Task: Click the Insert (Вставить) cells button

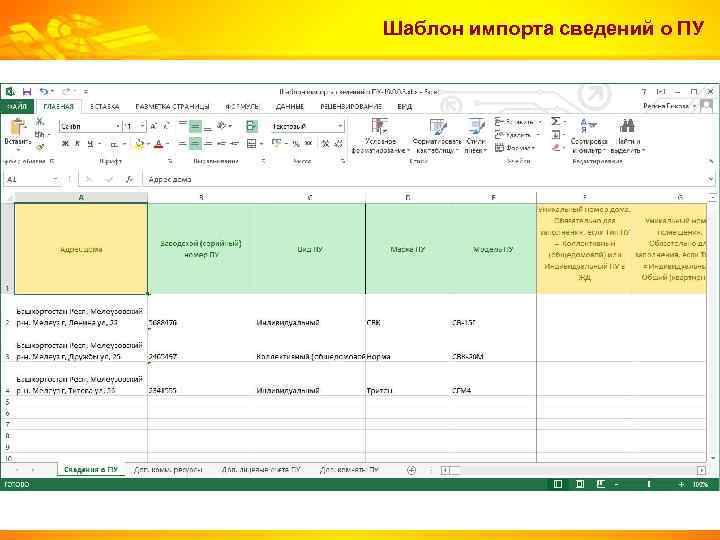Action: pos(518,122)
